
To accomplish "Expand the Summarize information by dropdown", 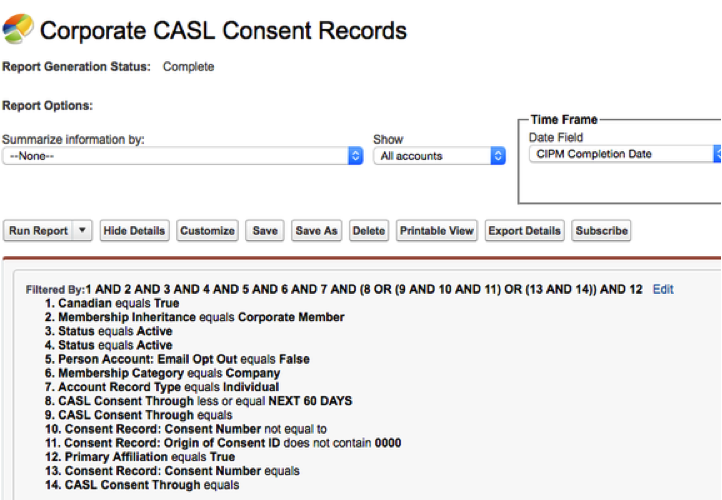I will click(x=183, y=156).
